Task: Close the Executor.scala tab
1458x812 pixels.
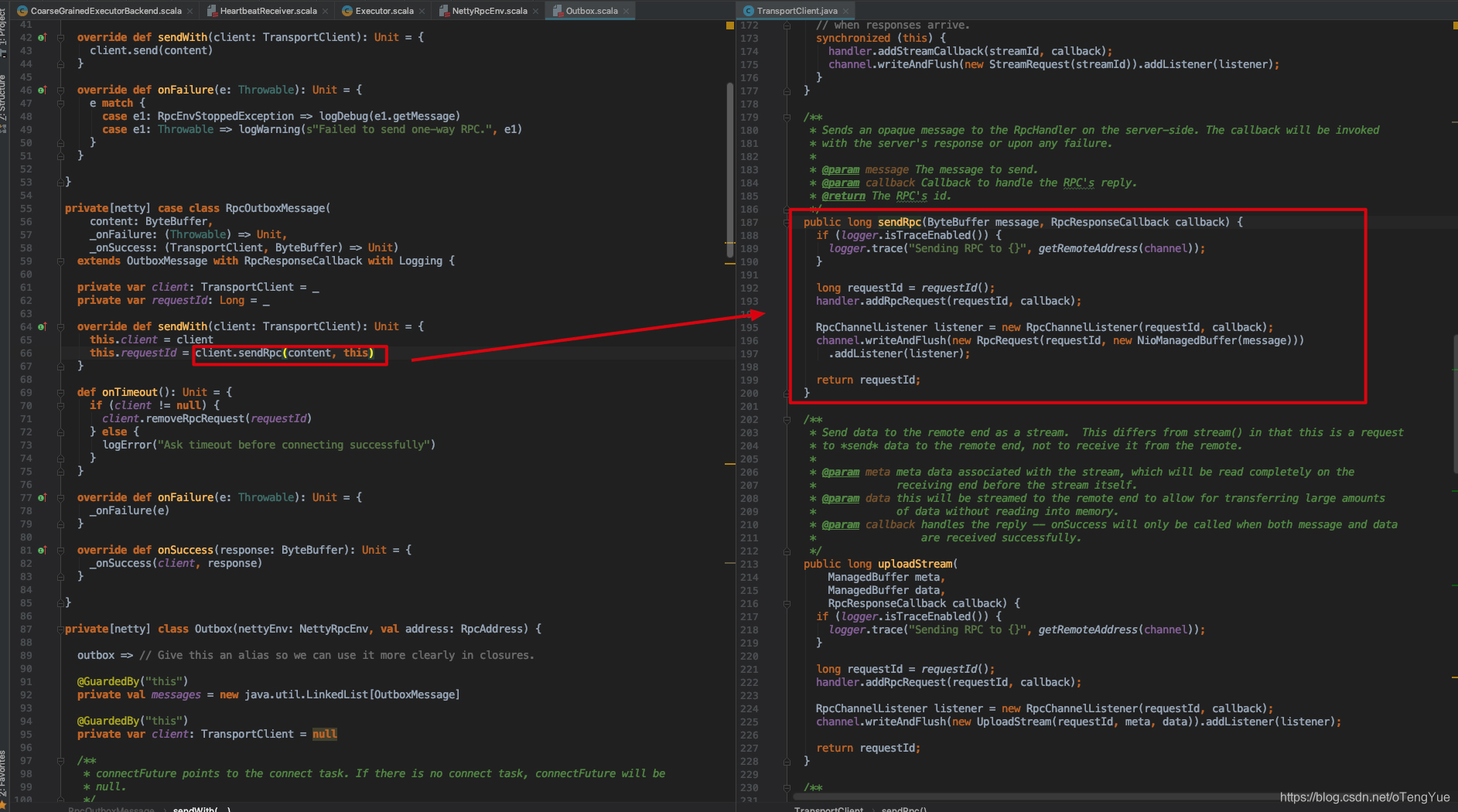Action: (x=422, y=12)
